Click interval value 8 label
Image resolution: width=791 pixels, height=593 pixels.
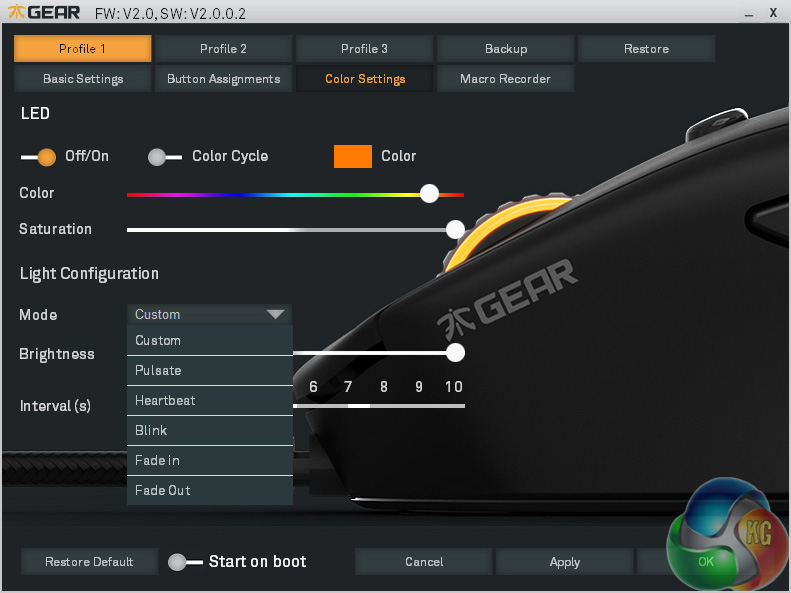point(384,387)
